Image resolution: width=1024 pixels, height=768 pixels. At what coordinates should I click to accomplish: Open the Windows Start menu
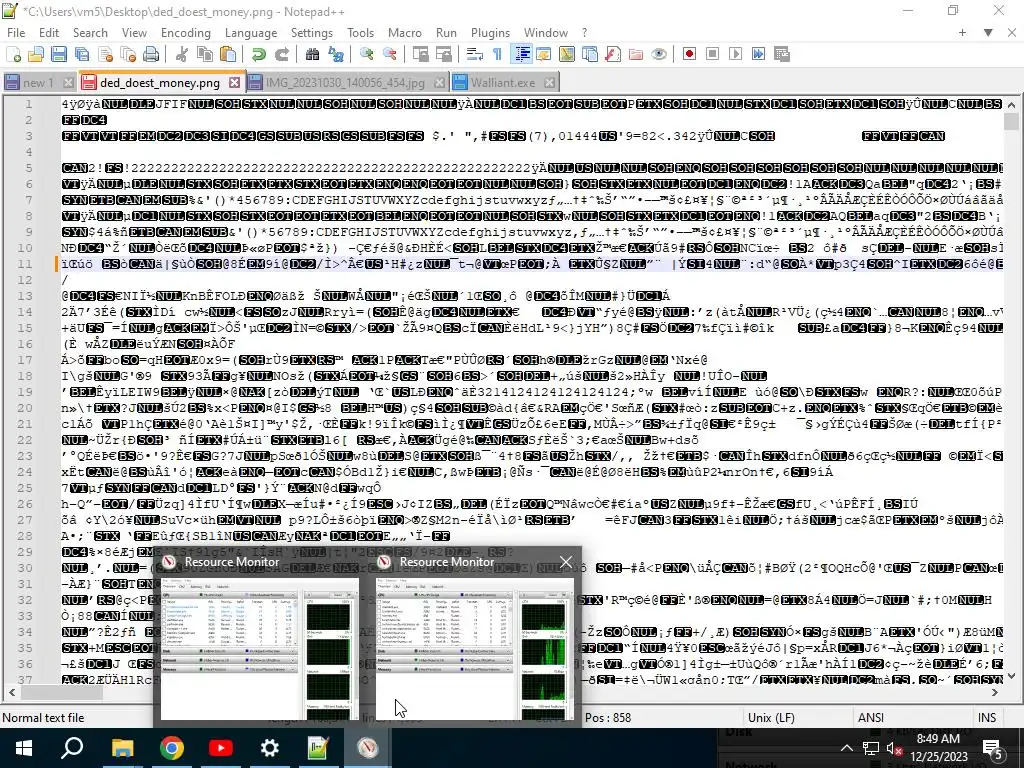click(x=24, y=748)
